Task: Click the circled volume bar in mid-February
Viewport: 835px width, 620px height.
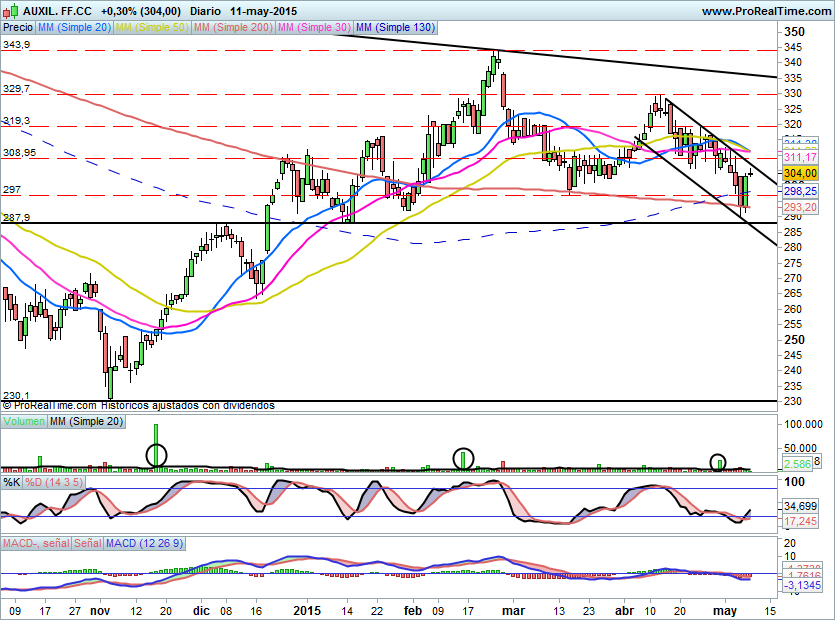Action: click(x=464, y=458)
